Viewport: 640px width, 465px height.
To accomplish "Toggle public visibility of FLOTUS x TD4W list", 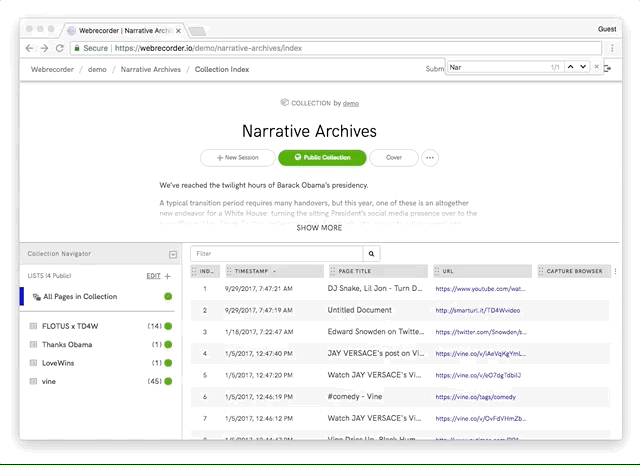I will pos(168,326).
